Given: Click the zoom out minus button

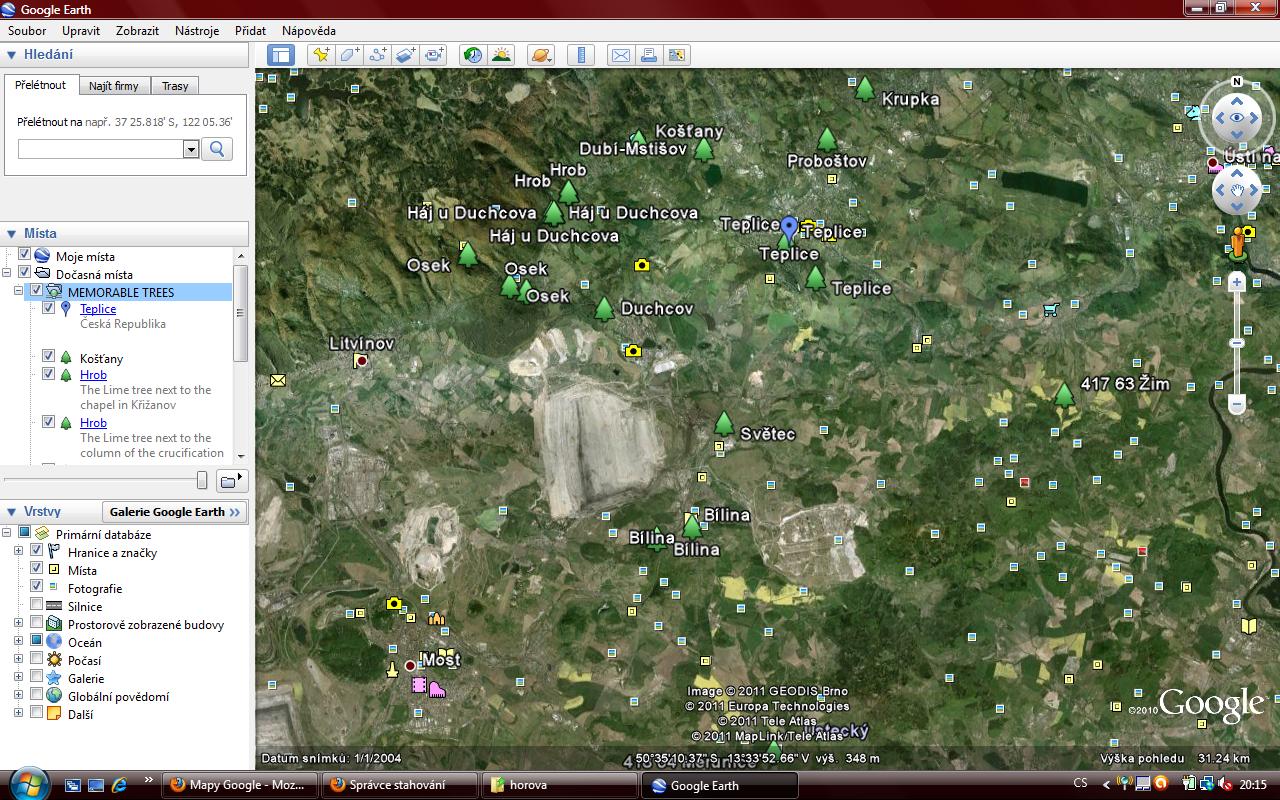Looking at the screenshot, I should [1237, 405].
